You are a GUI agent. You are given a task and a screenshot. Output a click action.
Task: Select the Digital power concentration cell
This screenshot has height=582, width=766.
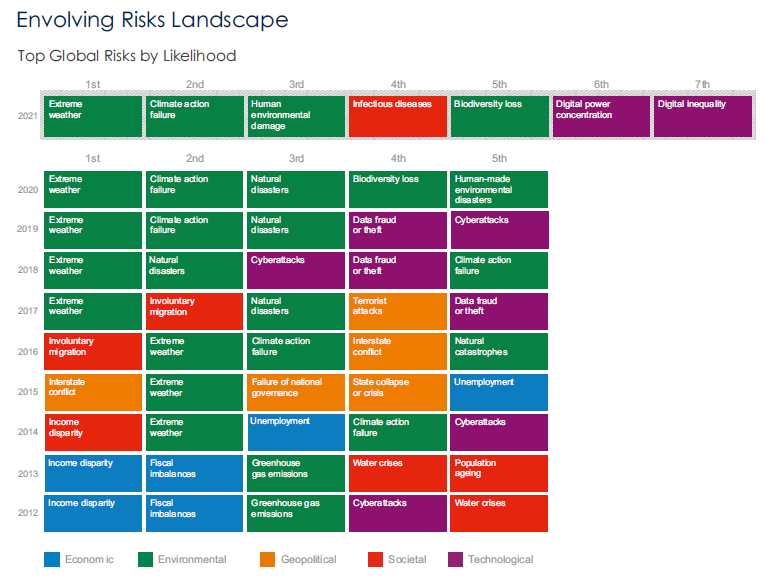601,116
